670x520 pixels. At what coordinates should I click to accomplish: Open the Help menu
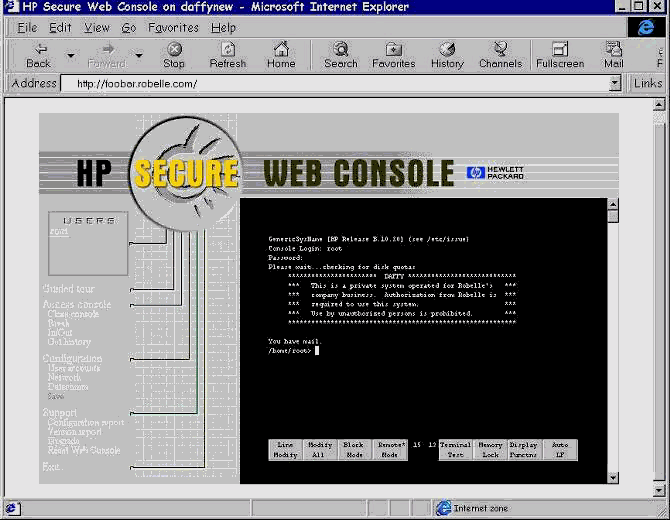(x=223, y=28)
